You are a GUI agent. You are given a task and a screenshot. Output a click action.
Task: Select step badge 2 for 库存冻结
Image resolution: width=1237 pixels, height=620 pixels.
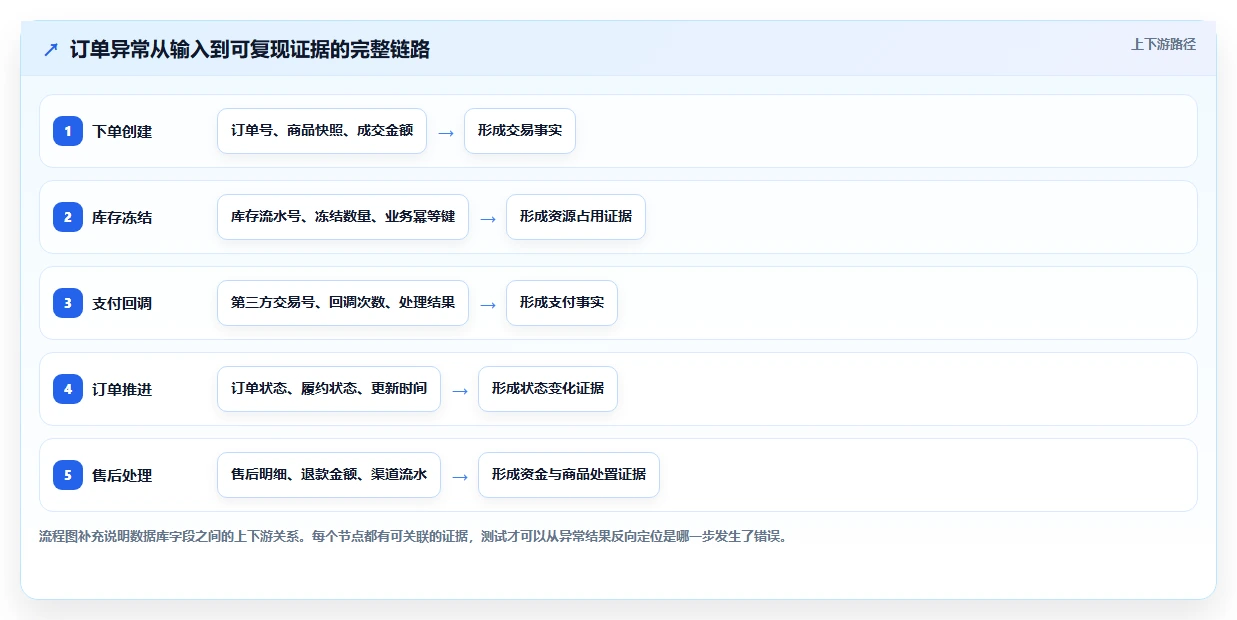point(68,217)
